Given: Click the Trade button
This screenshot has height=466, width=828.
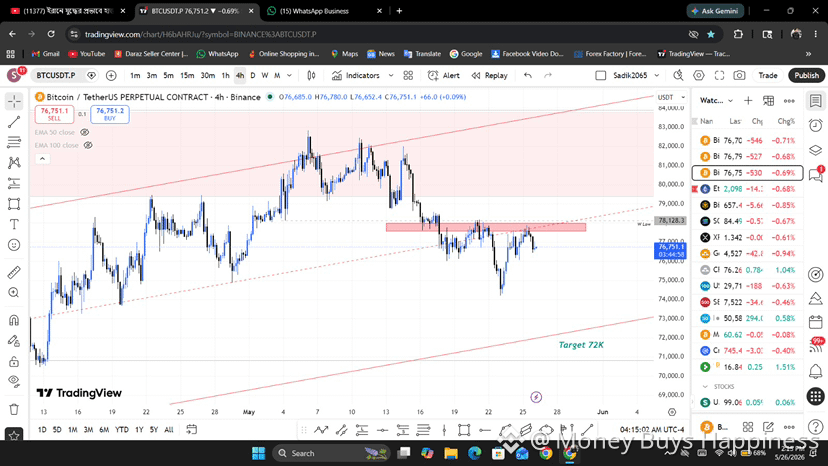Looking at the screenshot, I should [768, 76].
